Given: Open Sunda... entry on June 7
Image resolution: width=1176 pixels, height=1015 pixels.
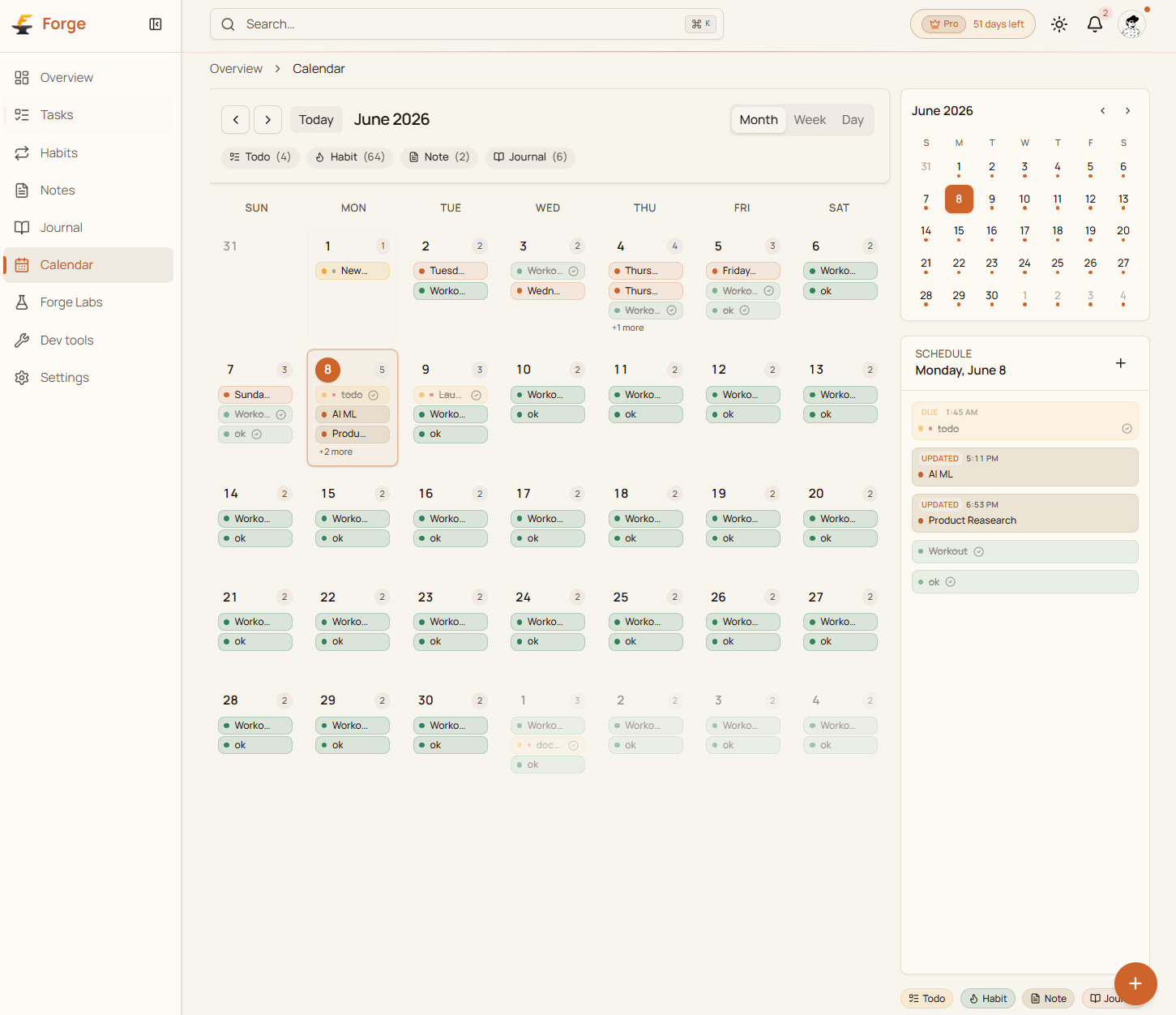Looking at the screenshot, I should point(255,396).
